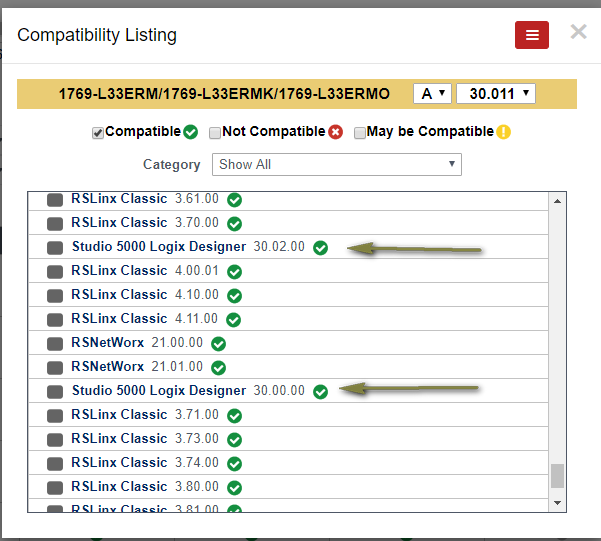Click the 1769-L33ERM product name heading
The height and width of the screenshot is (541, 601).
tap(224, 94)
